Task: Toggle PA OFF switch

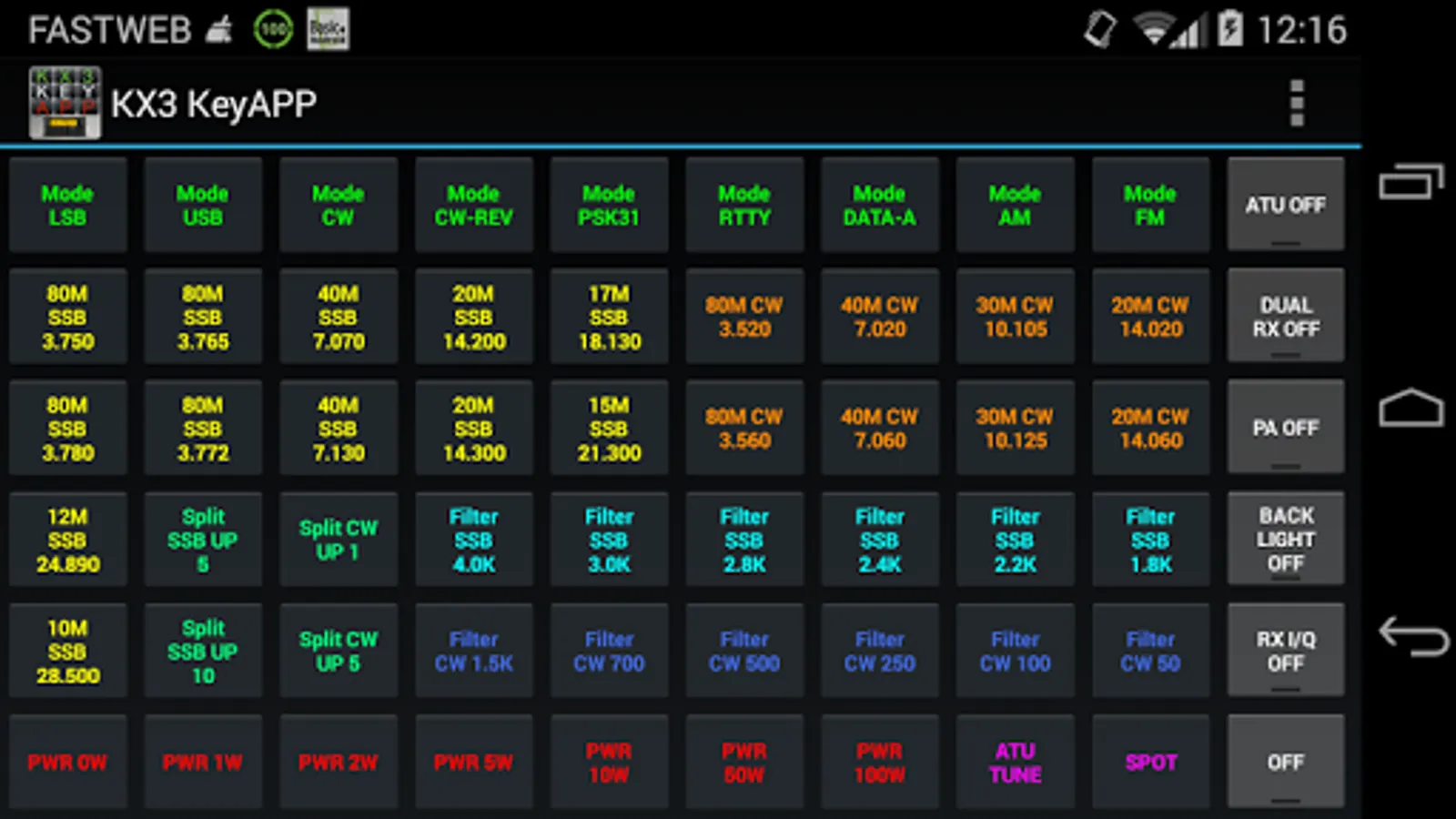Action: tap(1286, 428)
